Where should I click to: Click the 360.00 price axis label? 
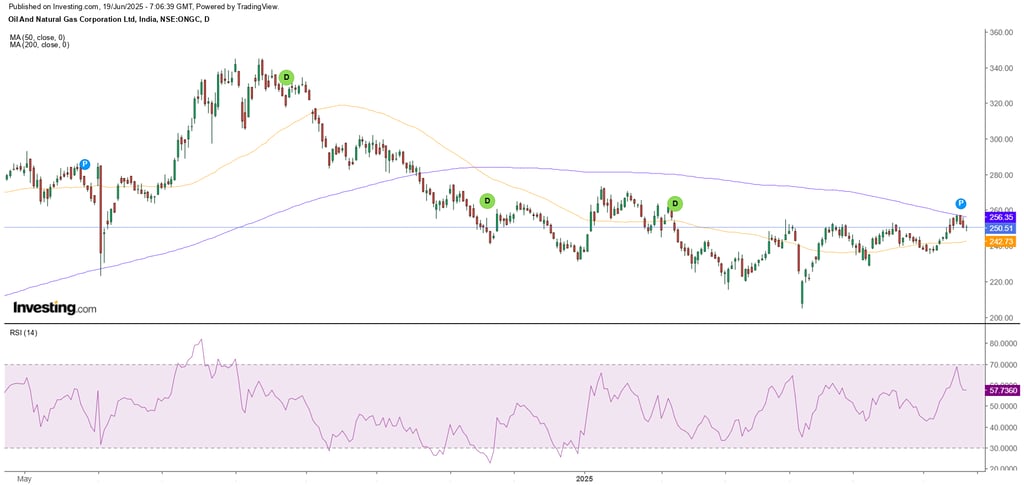pyautogui.click(x=1003, y=33)
